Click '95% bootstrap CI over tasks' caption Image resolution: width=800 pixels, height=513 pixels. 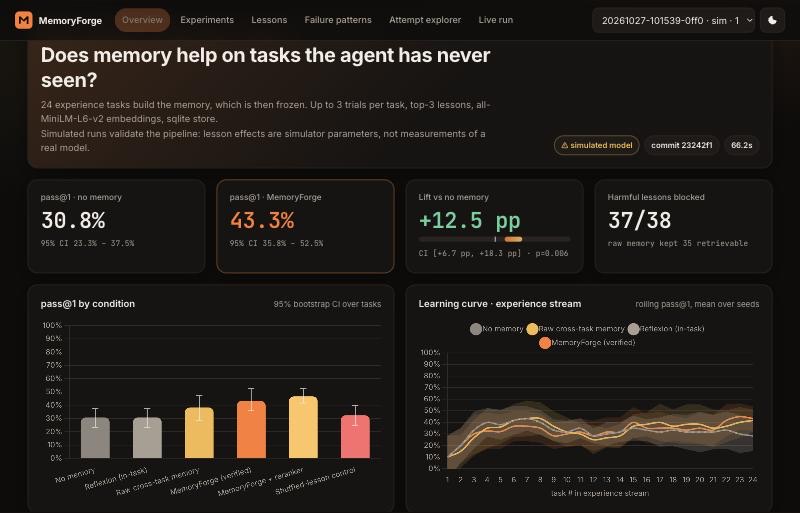327,304
